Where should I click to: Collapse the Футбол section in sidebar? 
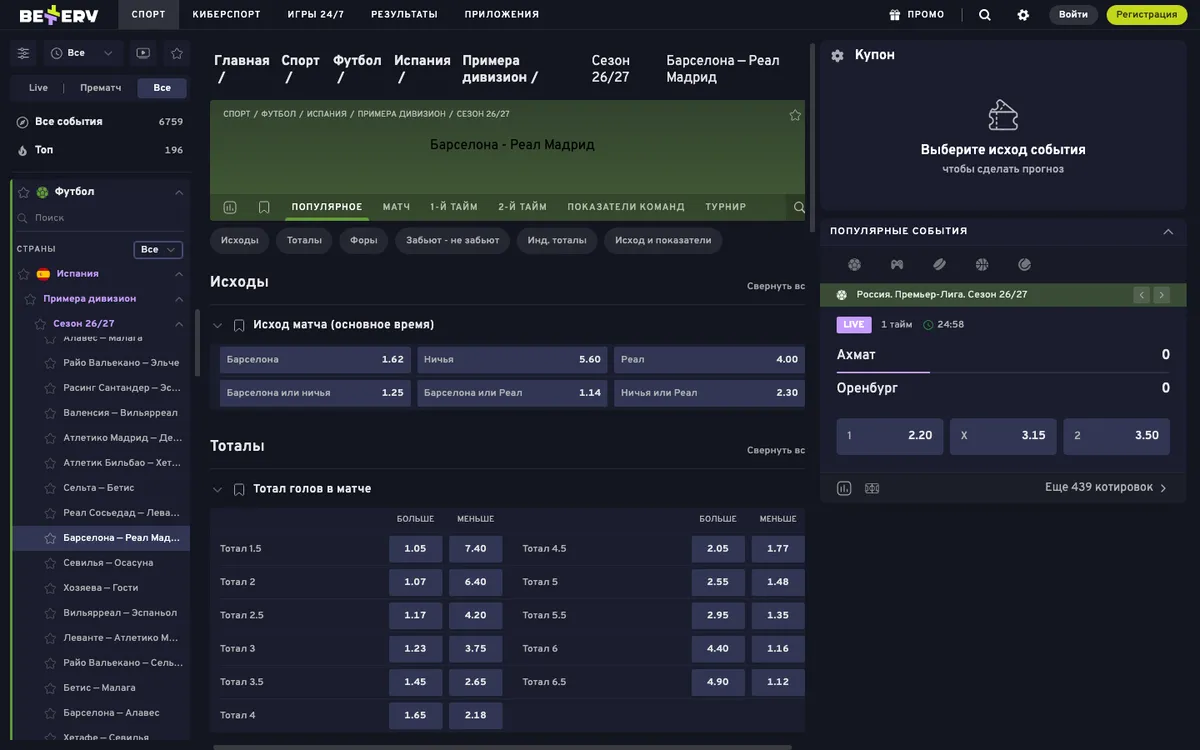[x=179, y=192]
